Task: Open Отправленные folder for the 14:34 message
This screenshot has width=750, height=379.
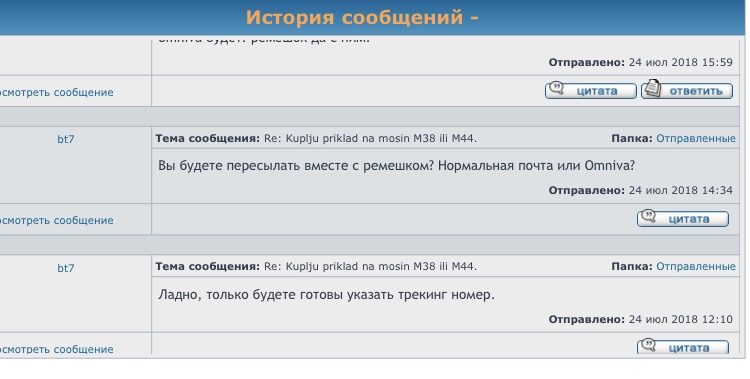Action: coord(696,138)
